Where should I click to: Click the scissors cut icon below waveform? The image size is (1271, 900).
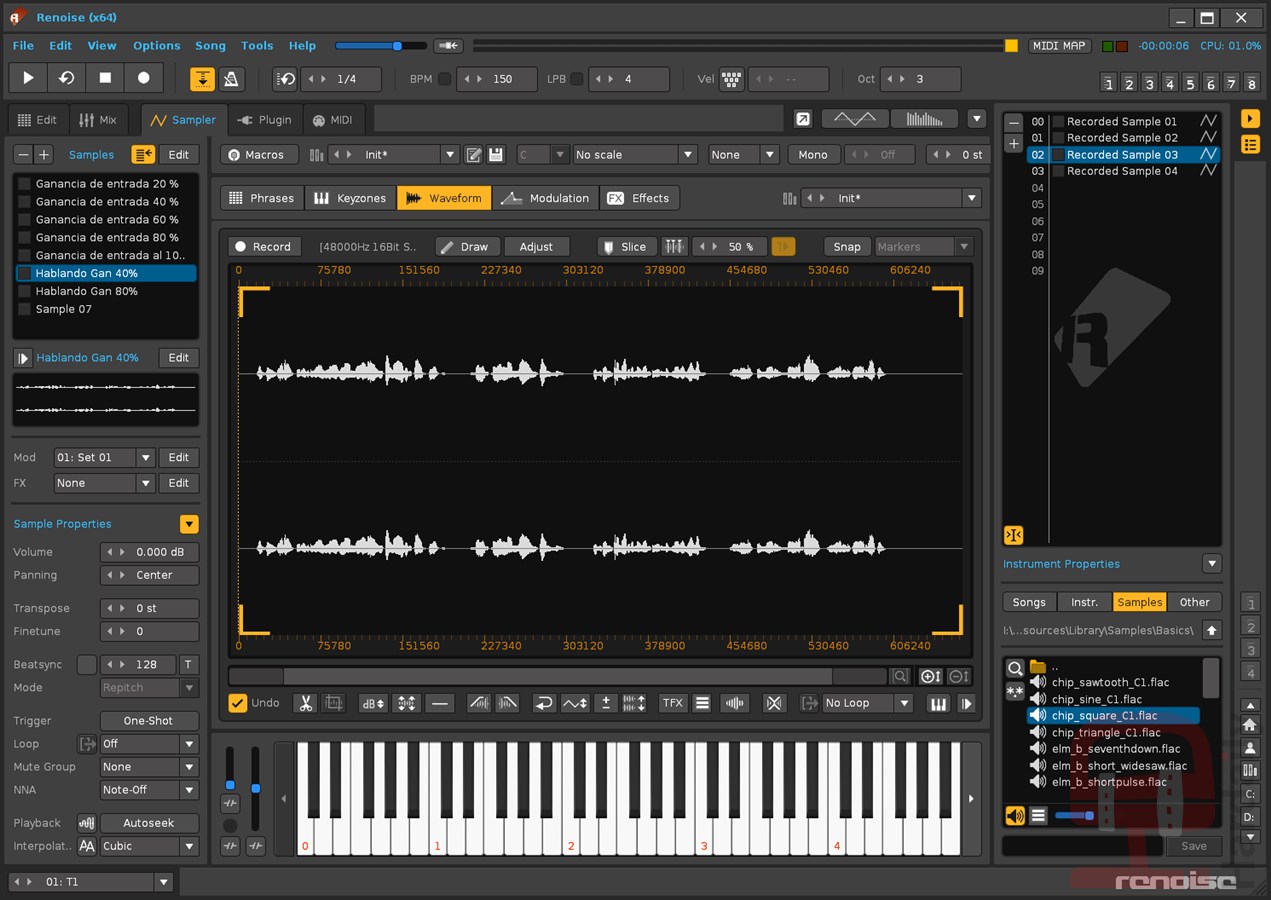tap(305, 703)
